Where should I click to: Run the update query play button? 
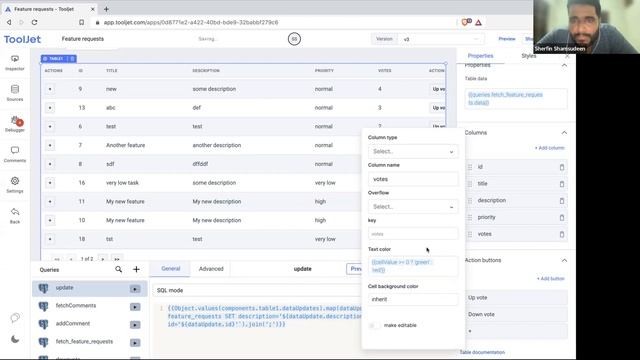(x=135, y=289)
